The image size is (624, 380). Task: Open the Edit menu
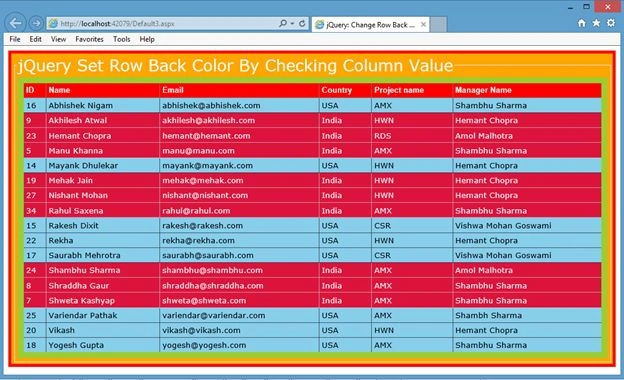click(35, 39)
